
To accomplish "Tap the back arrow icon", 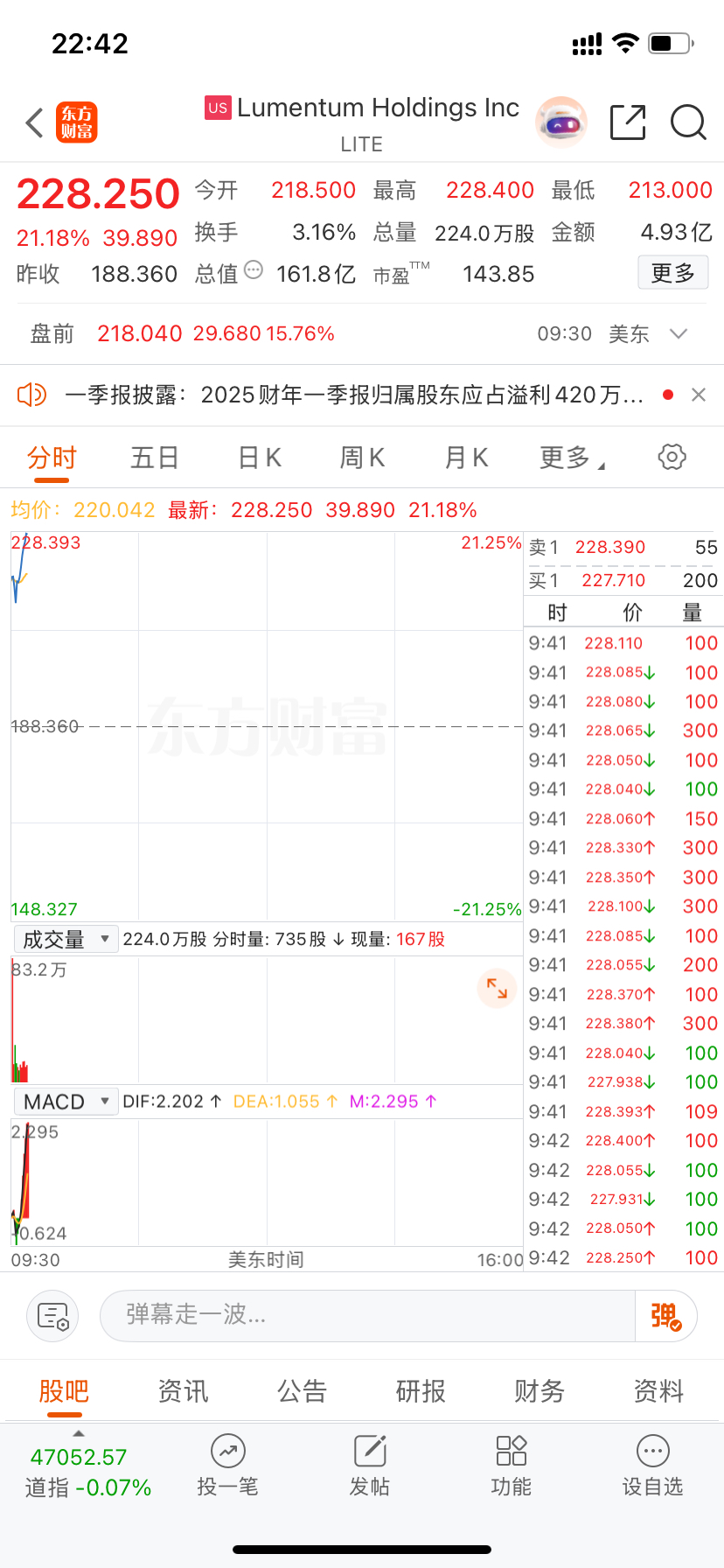I will (x=35, y=123).
